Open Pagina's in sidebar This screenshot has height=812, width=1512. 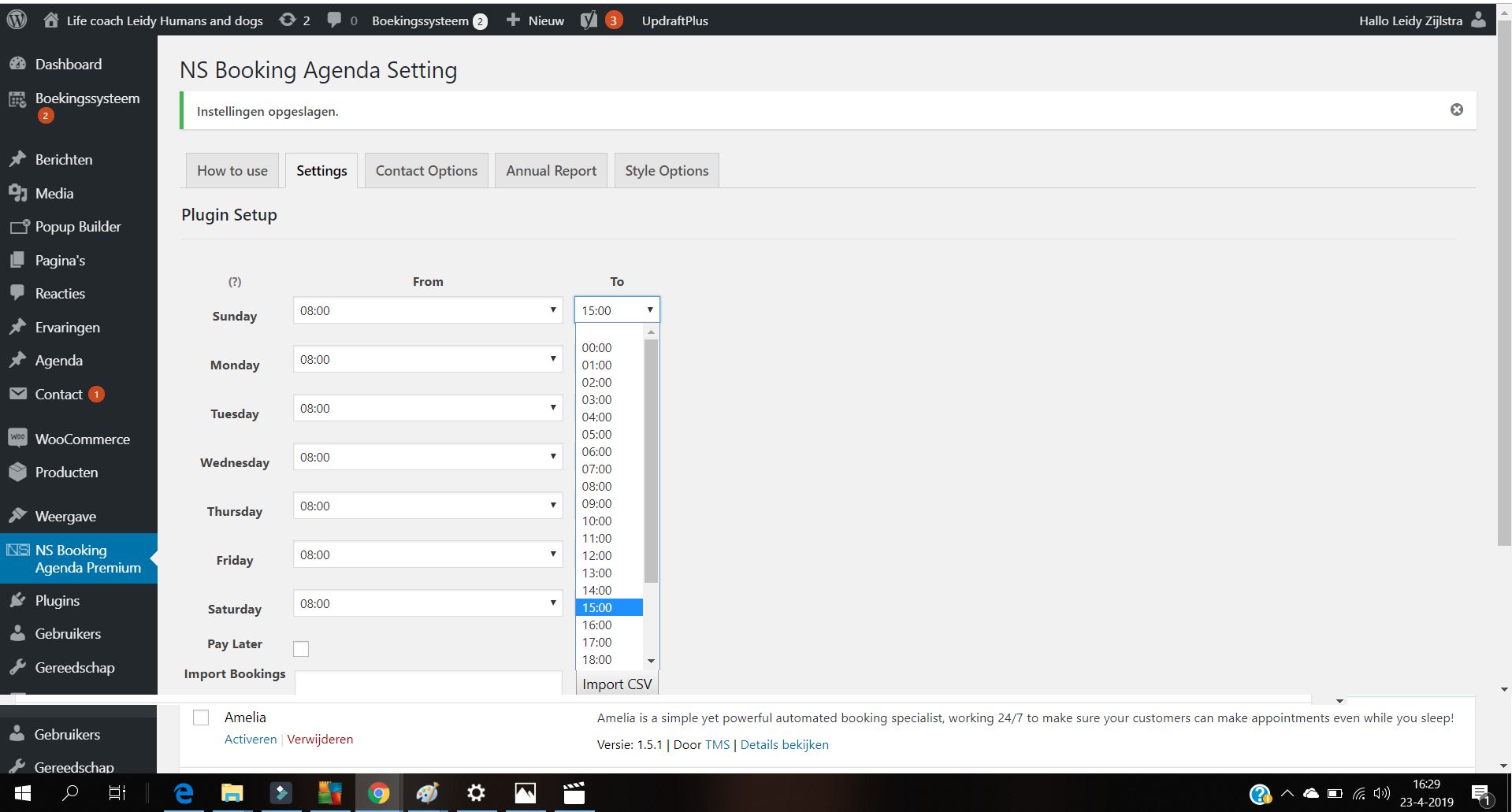(x=60, y=261)
